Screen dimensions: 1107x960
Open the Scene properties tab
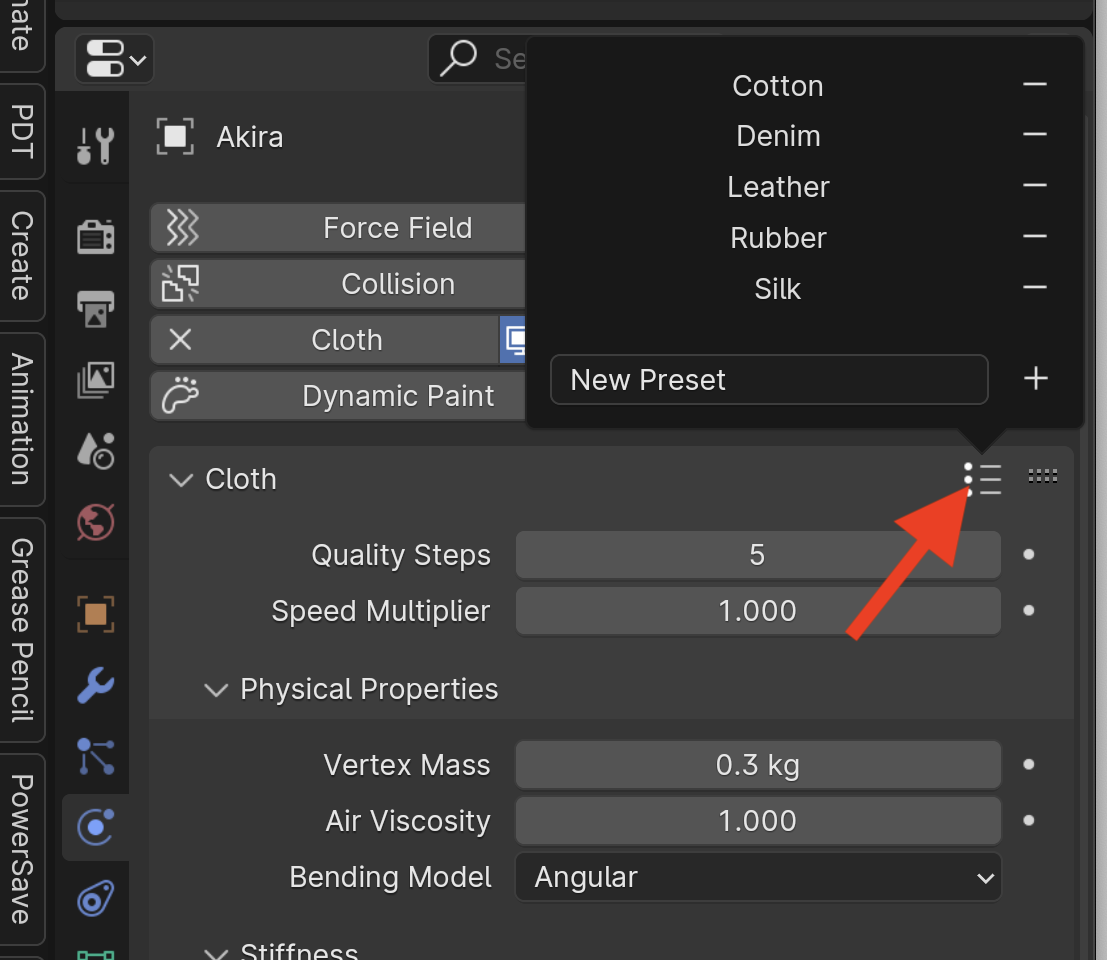(95, 451)
